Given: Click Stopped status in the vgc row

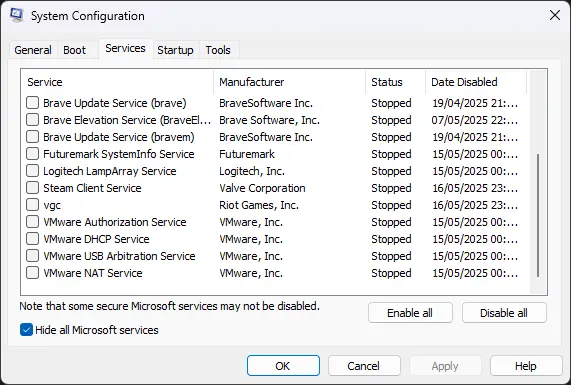Looking at the screenshot, I should [x=391, y=205].
